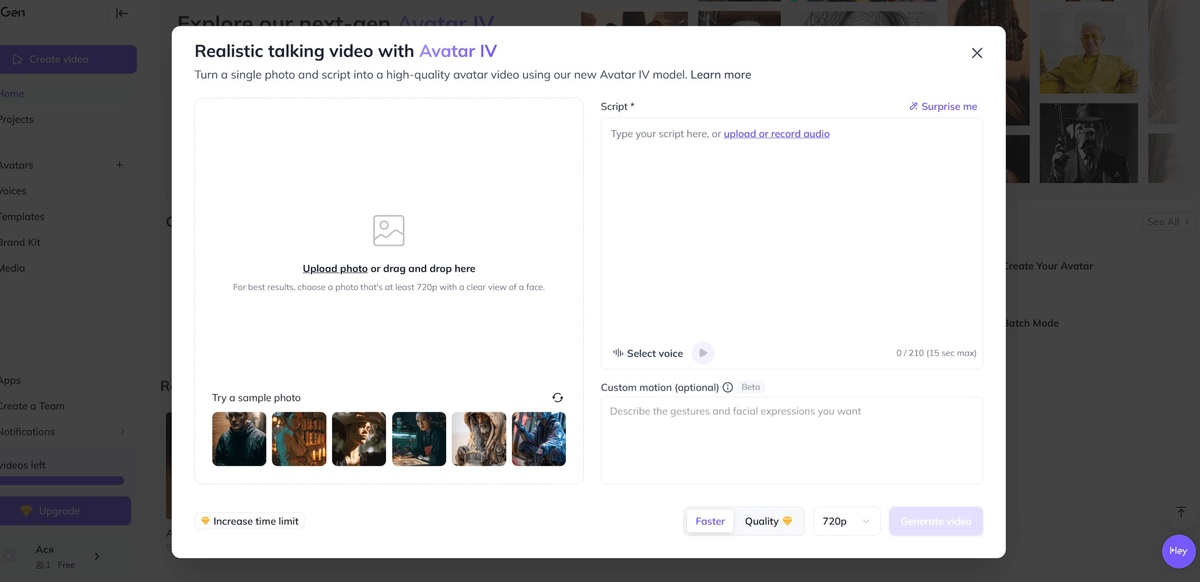Image resolution: width=1200 pixels, height=582 pixels.
Task: Open Projects in the sidebar
Action: point(17,120)
